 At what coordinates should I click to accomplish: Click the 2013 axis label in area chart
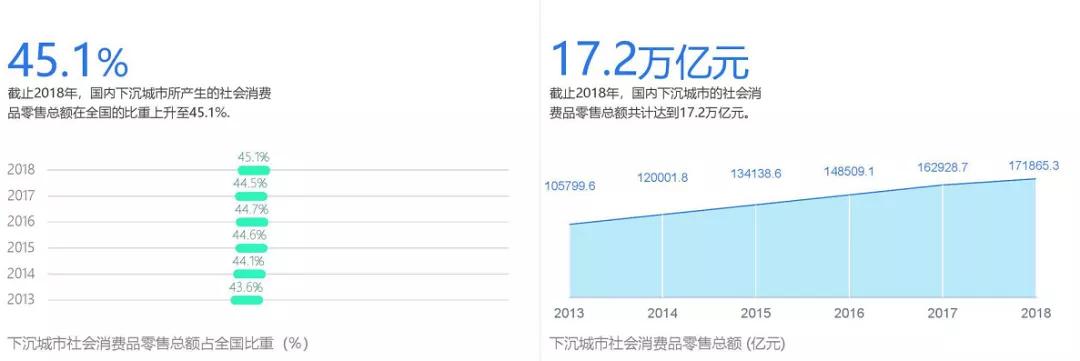[x=569, y=313]
